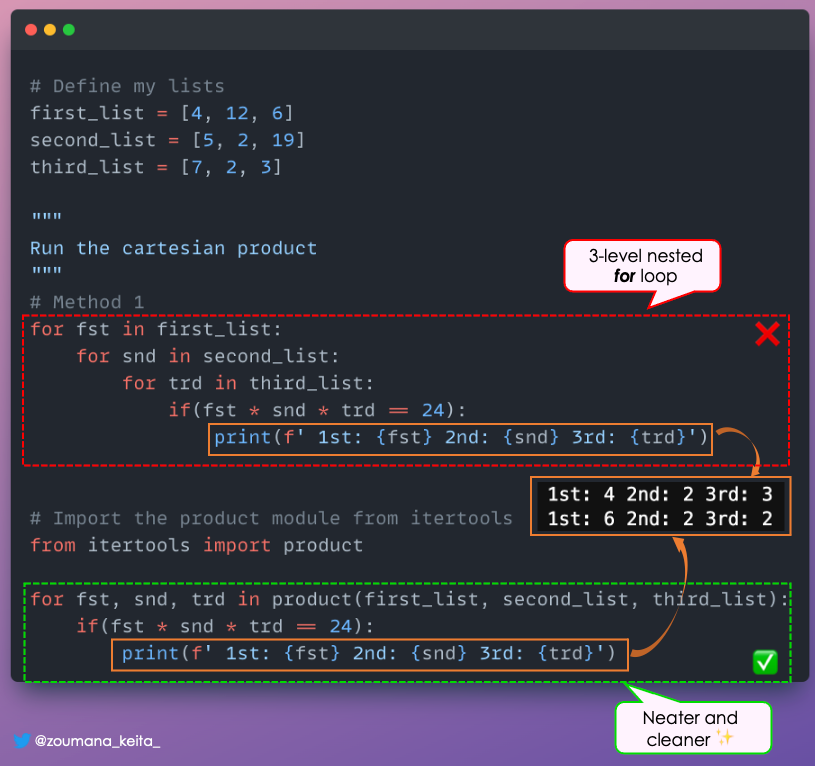Click the red close window button
Screen dimensions: 815x766
tap(31, 30)
